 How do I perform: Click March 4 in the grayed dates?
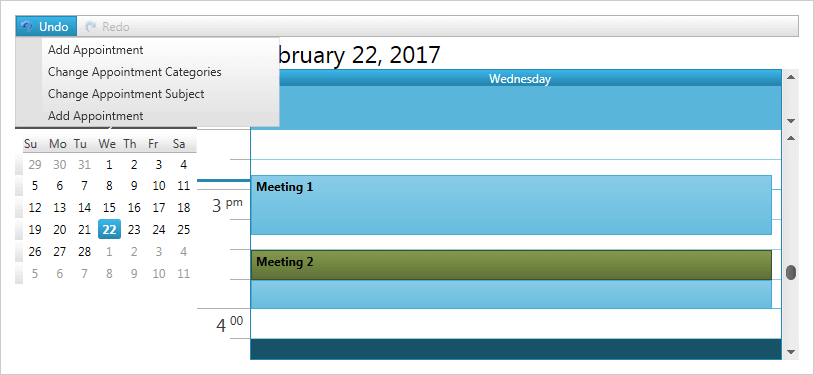[183, 252]
